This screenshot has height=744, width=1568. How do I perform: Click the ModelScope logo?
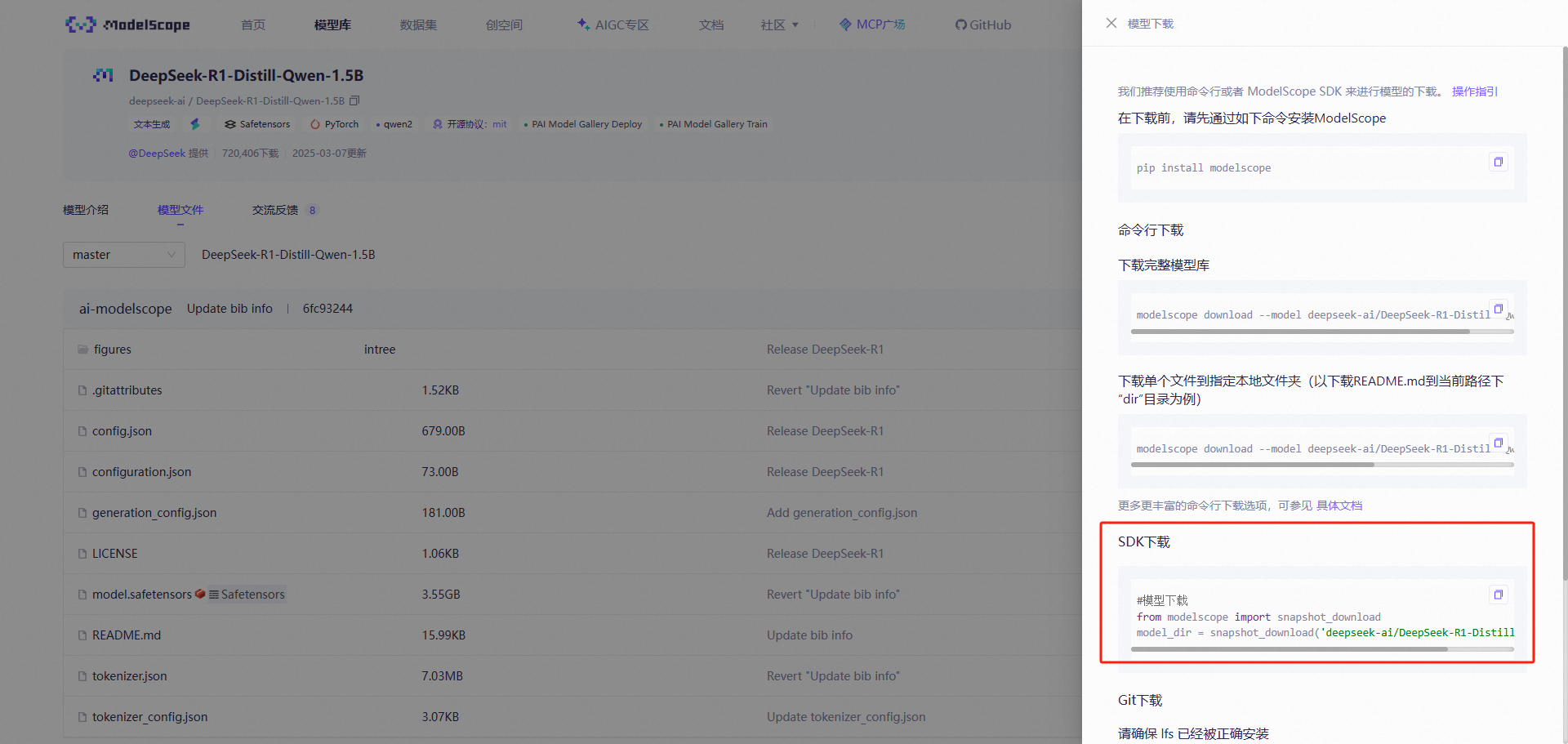(x=127, y=25)
